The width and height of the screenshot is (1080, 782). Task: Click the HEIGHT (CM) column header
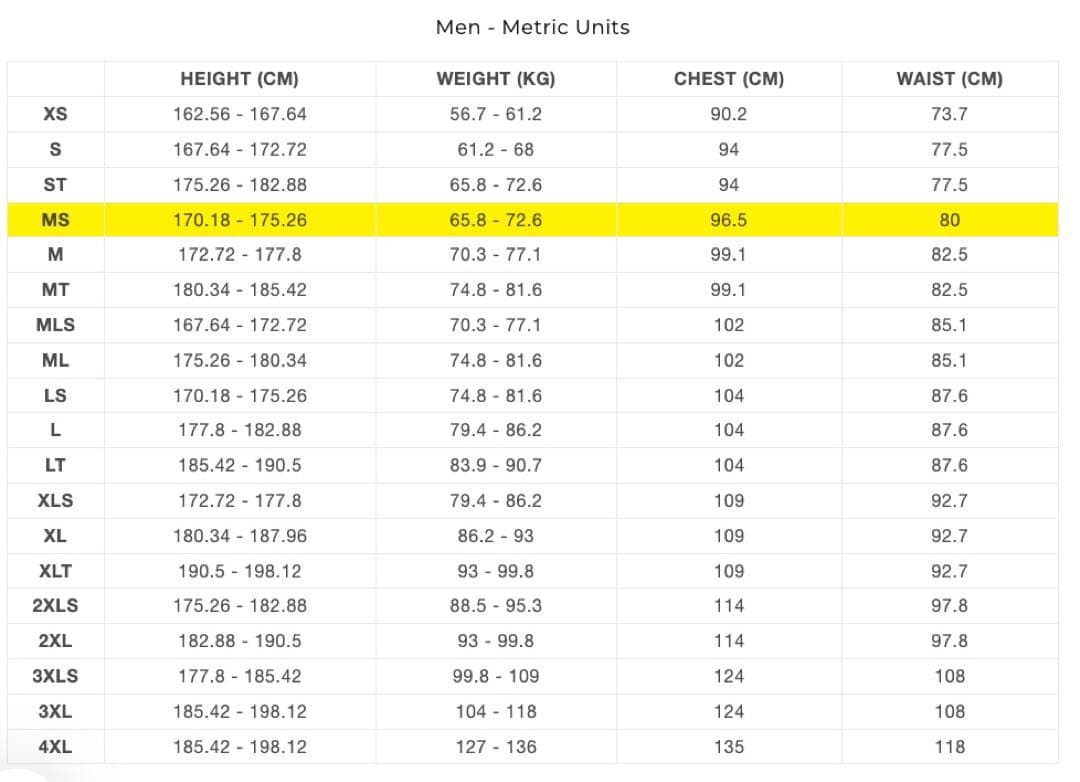(239, 79)
